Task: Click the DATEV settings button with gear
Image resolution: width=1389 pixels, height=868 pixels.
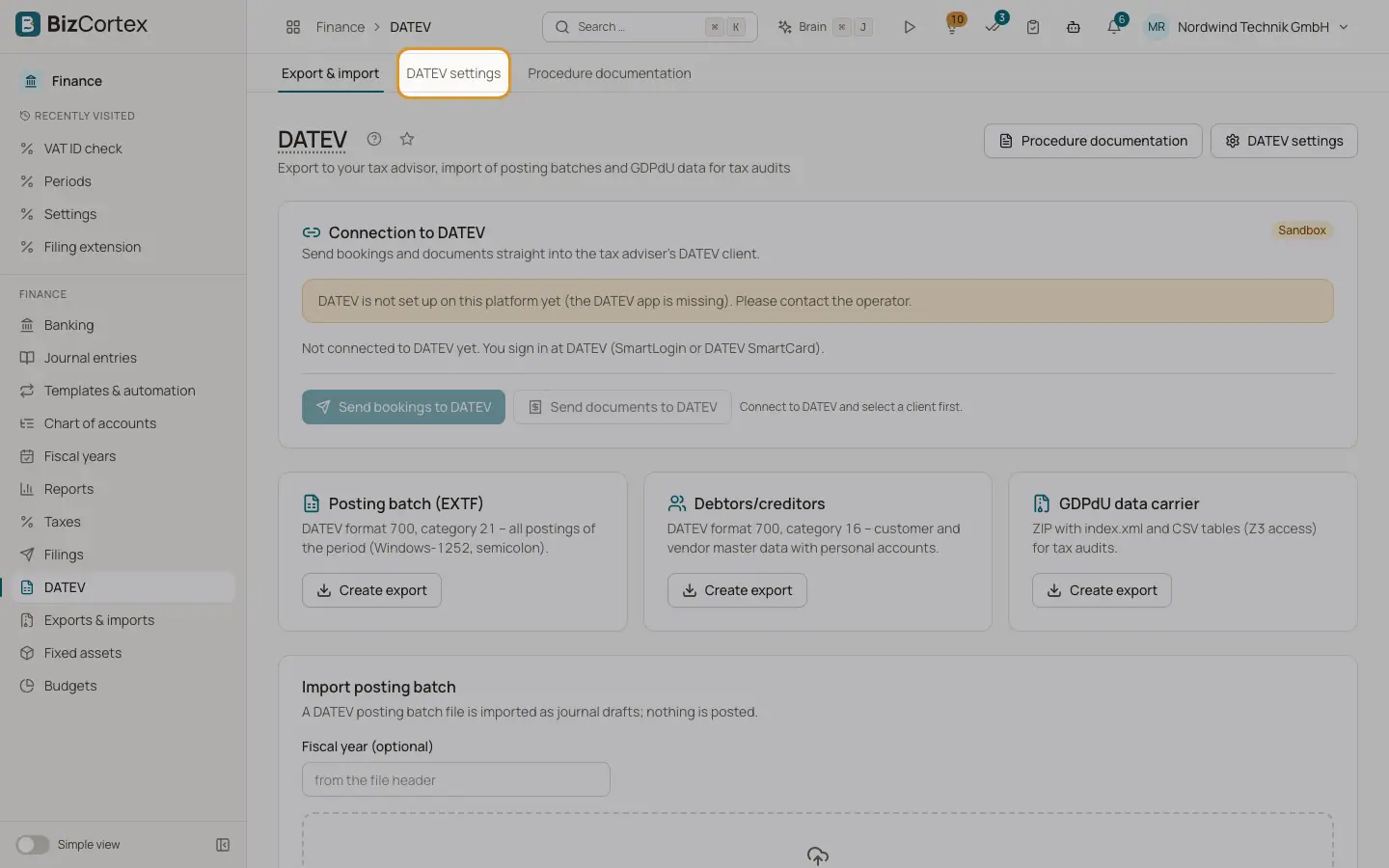Action: click(x=1284, y=141)
